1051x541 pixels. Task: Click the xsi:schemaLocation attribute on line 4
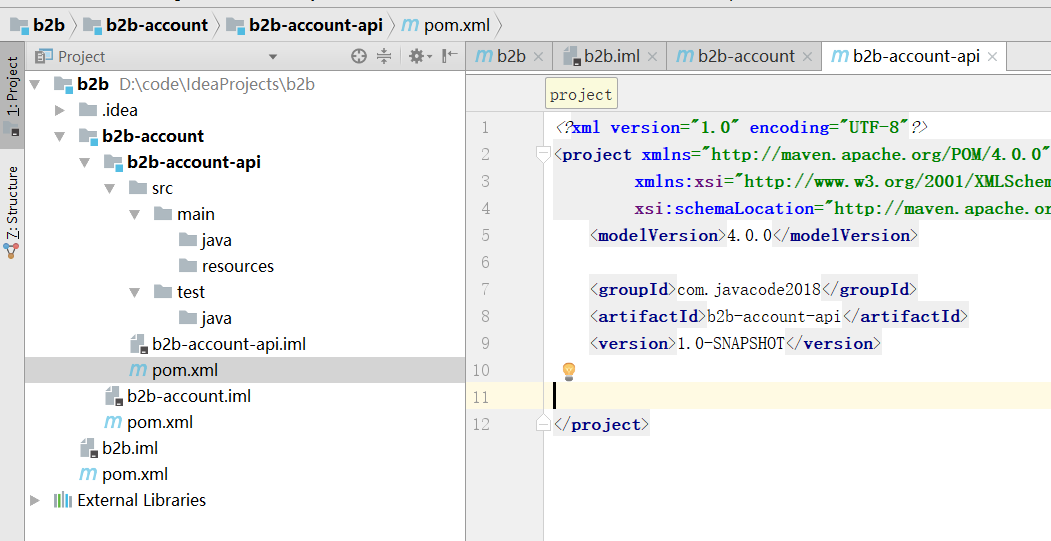pos(724,208)
